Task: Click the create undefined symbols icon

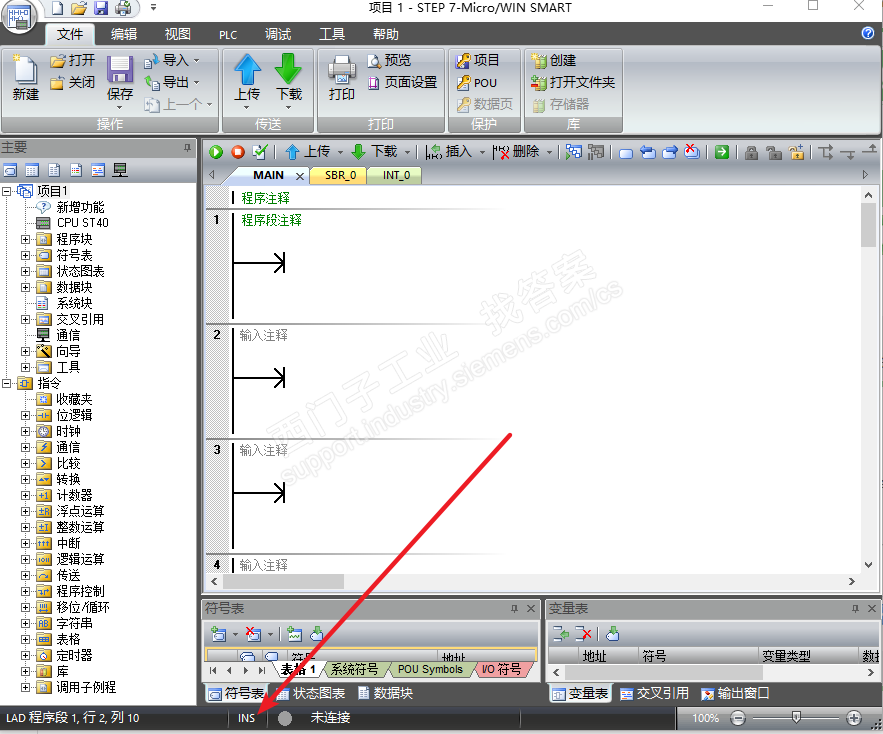Action: (x=295, y=634)
